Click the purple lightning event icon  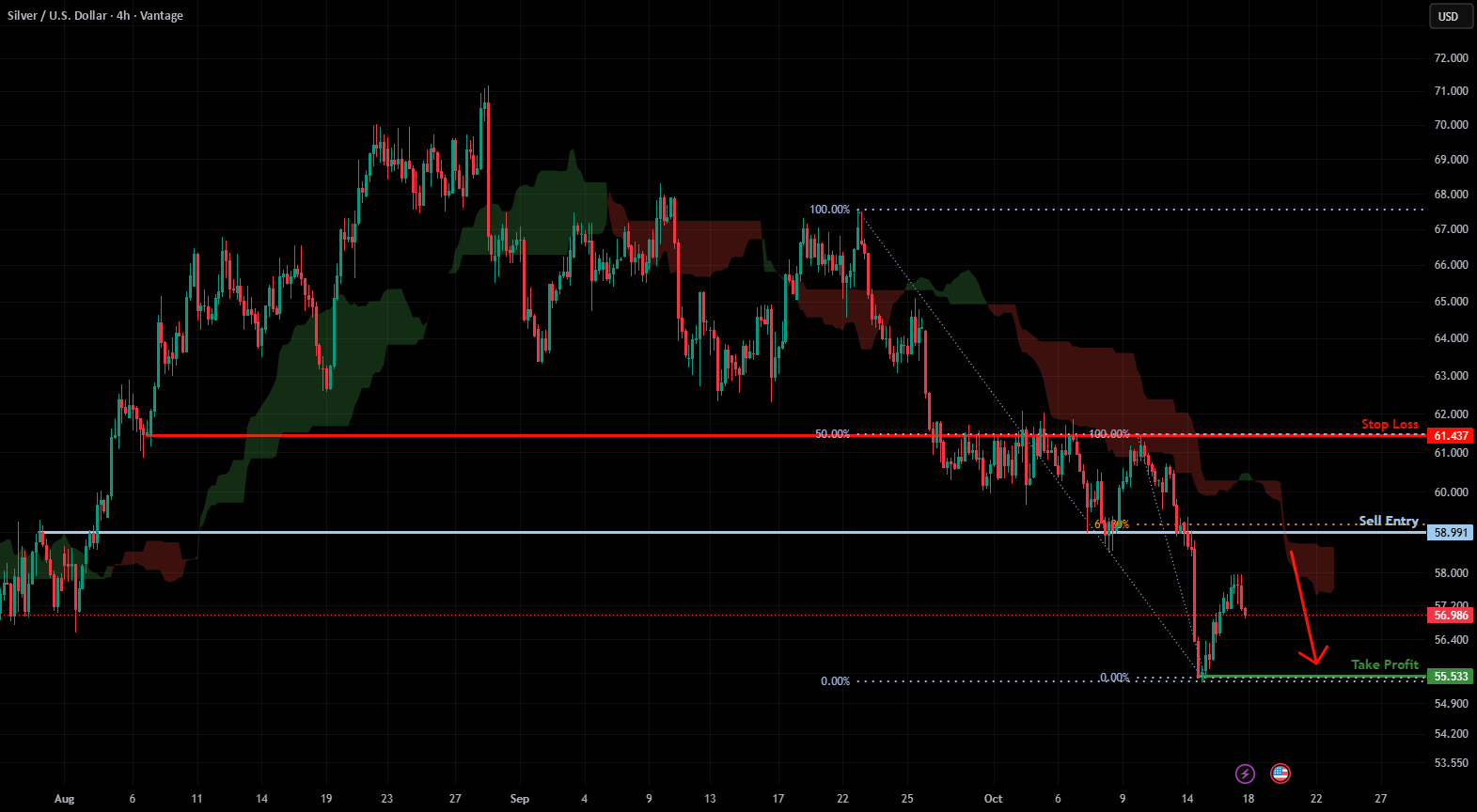1245,773
